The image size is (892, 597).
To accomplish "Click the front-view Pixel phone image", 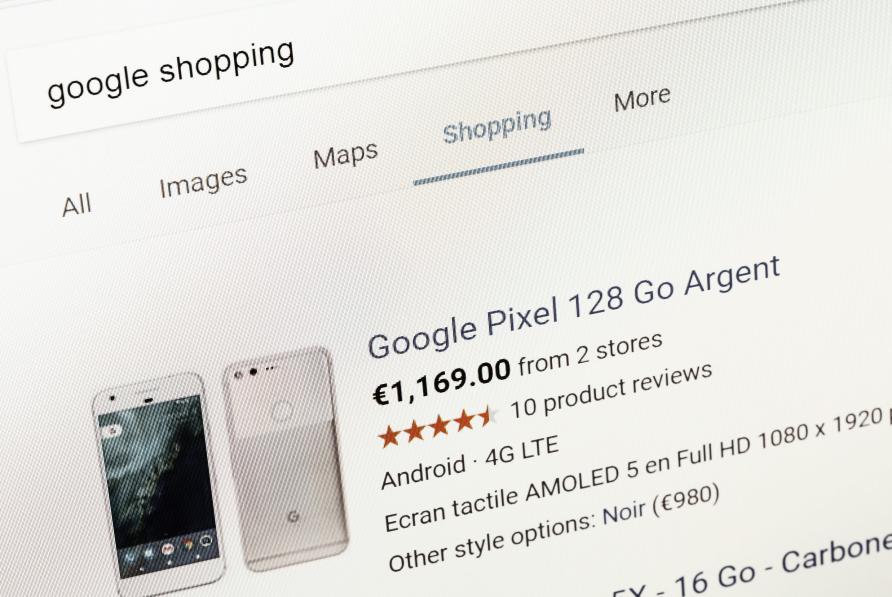I will tap(158, 482).
